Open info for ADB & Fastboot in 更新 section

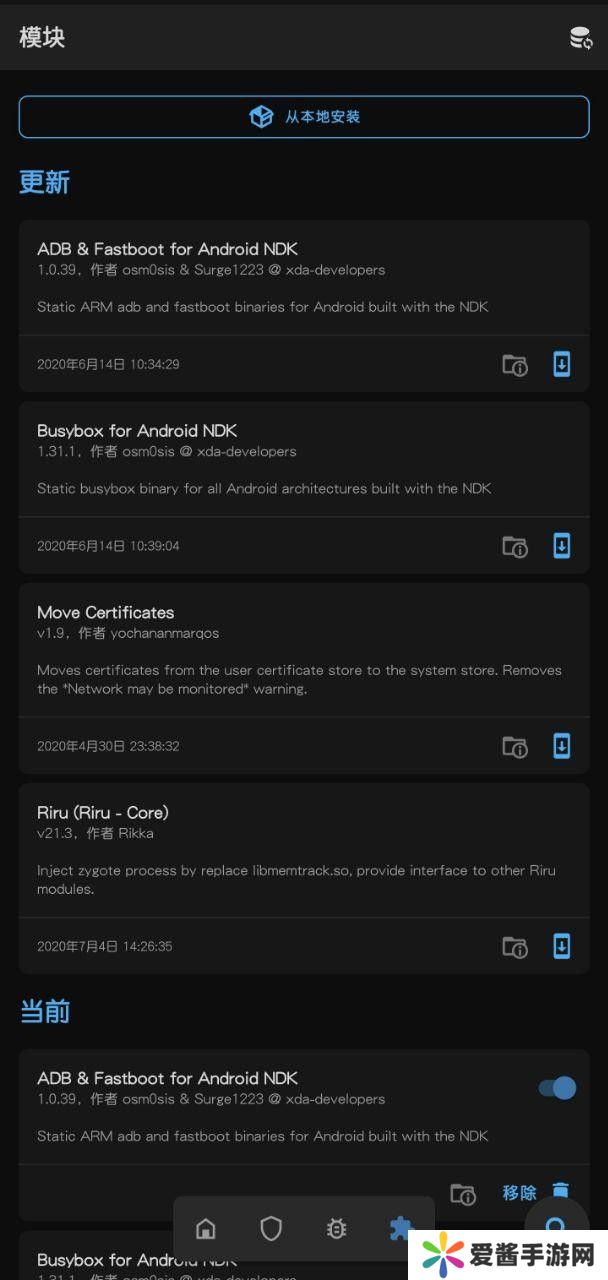pyautogui.click(x=515, y=365)
